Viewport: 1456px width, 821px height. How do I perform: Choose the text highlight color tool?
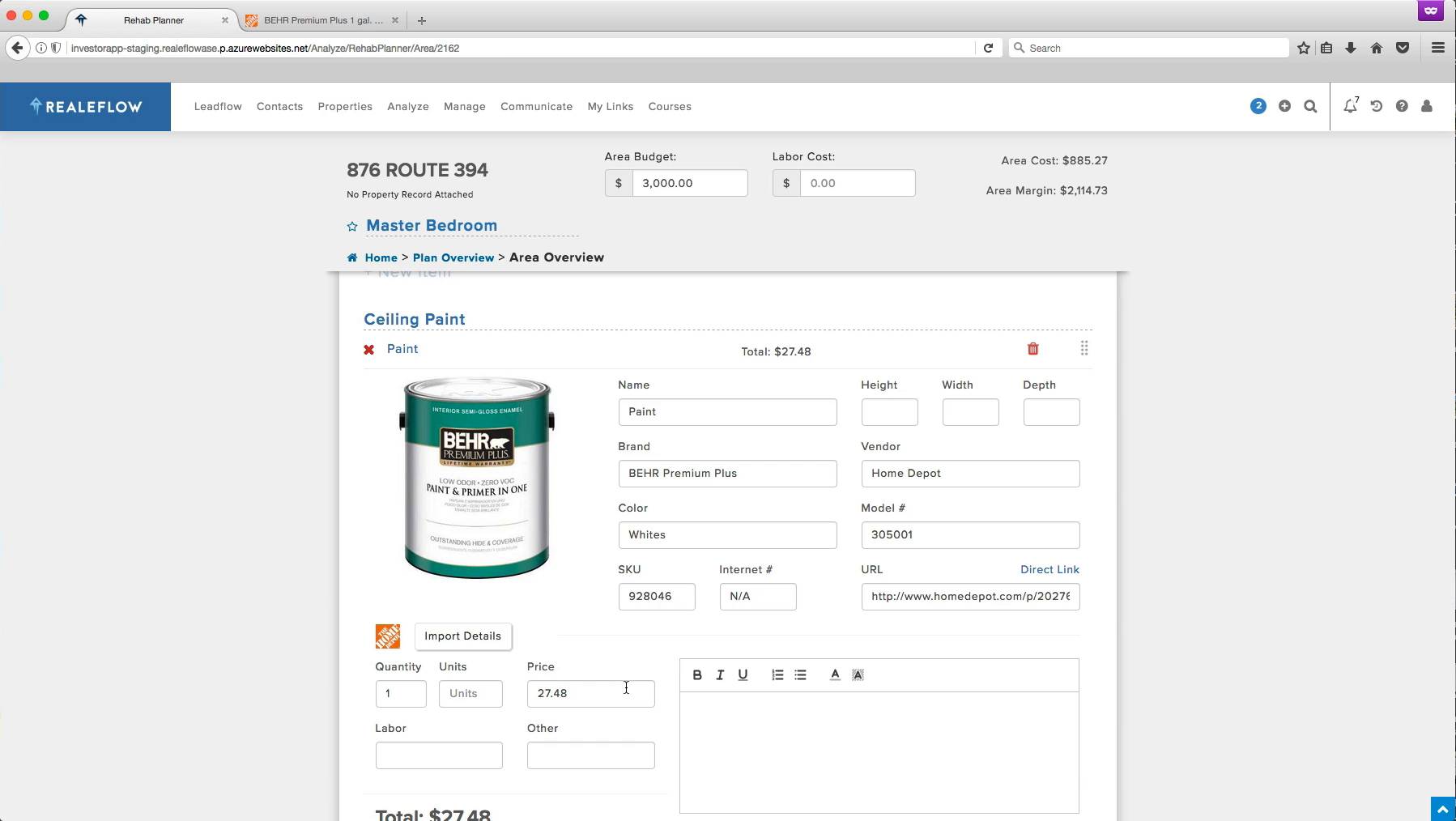click(x=858, y=674)
